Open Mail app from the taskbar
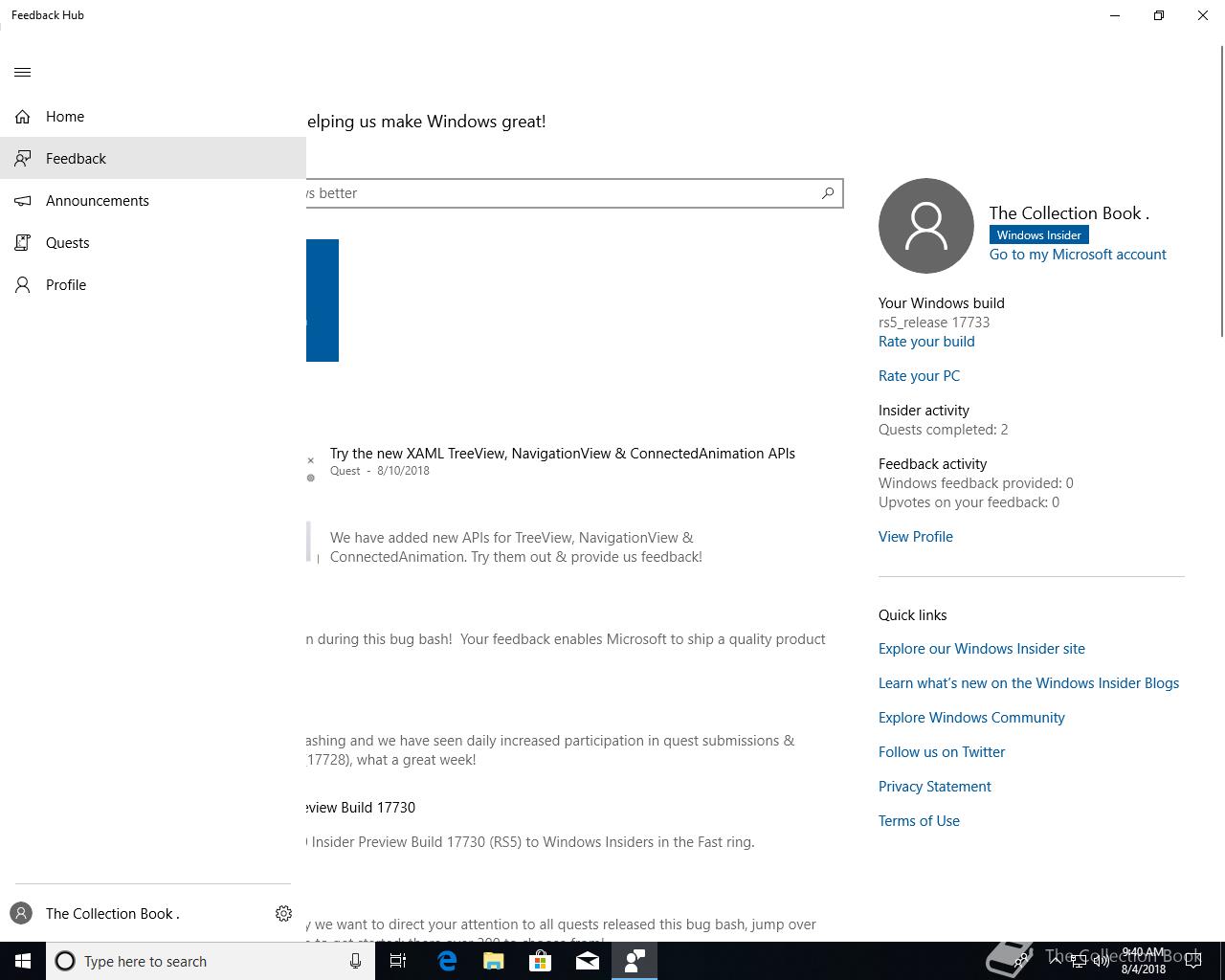The width and height of the screenshot is (1225, 980). click(588, 961)
